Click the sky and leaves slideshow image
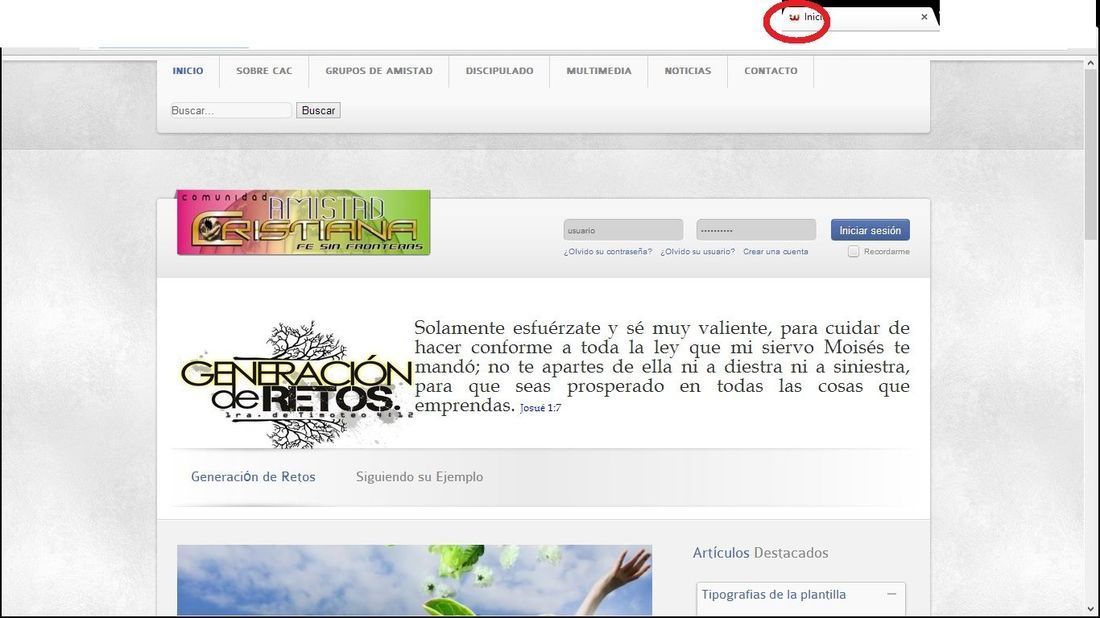 pyautogui.click(x=415, y=580)
